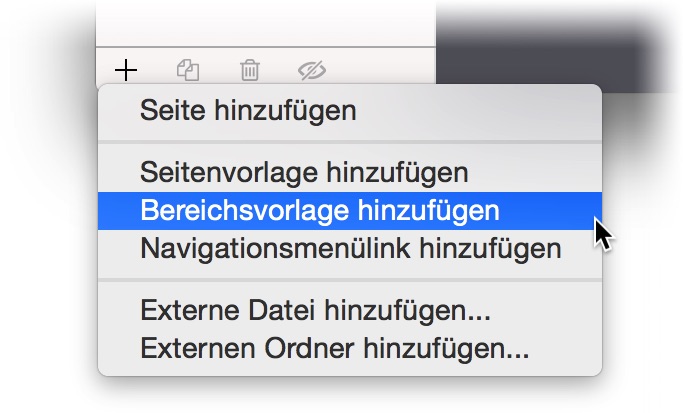The image size is (683, 413).
Task: Hit the bin icon in bottom toolbar
Action: 249,70
